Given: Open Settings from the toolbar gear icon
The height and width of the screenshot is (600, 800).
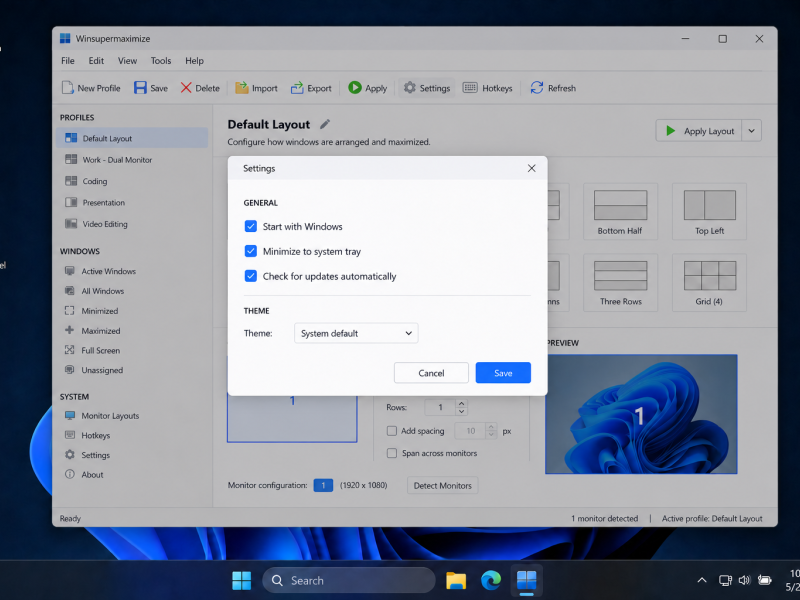Looking at the screenshot, I should (410, 88).
